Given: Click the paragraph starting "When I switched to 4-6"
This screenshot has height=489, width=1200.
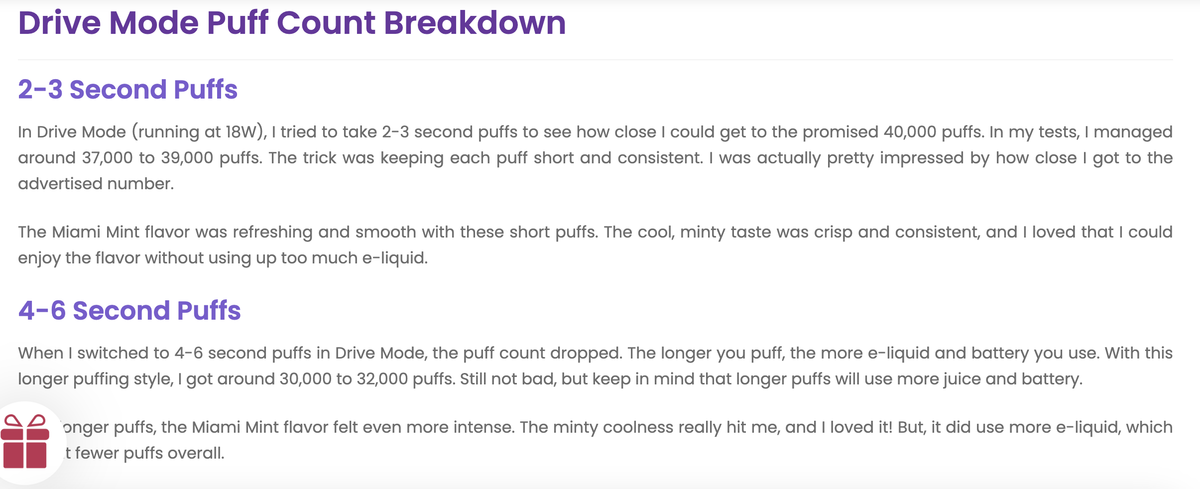Looking at the screenshot, I should click(596, 366).
